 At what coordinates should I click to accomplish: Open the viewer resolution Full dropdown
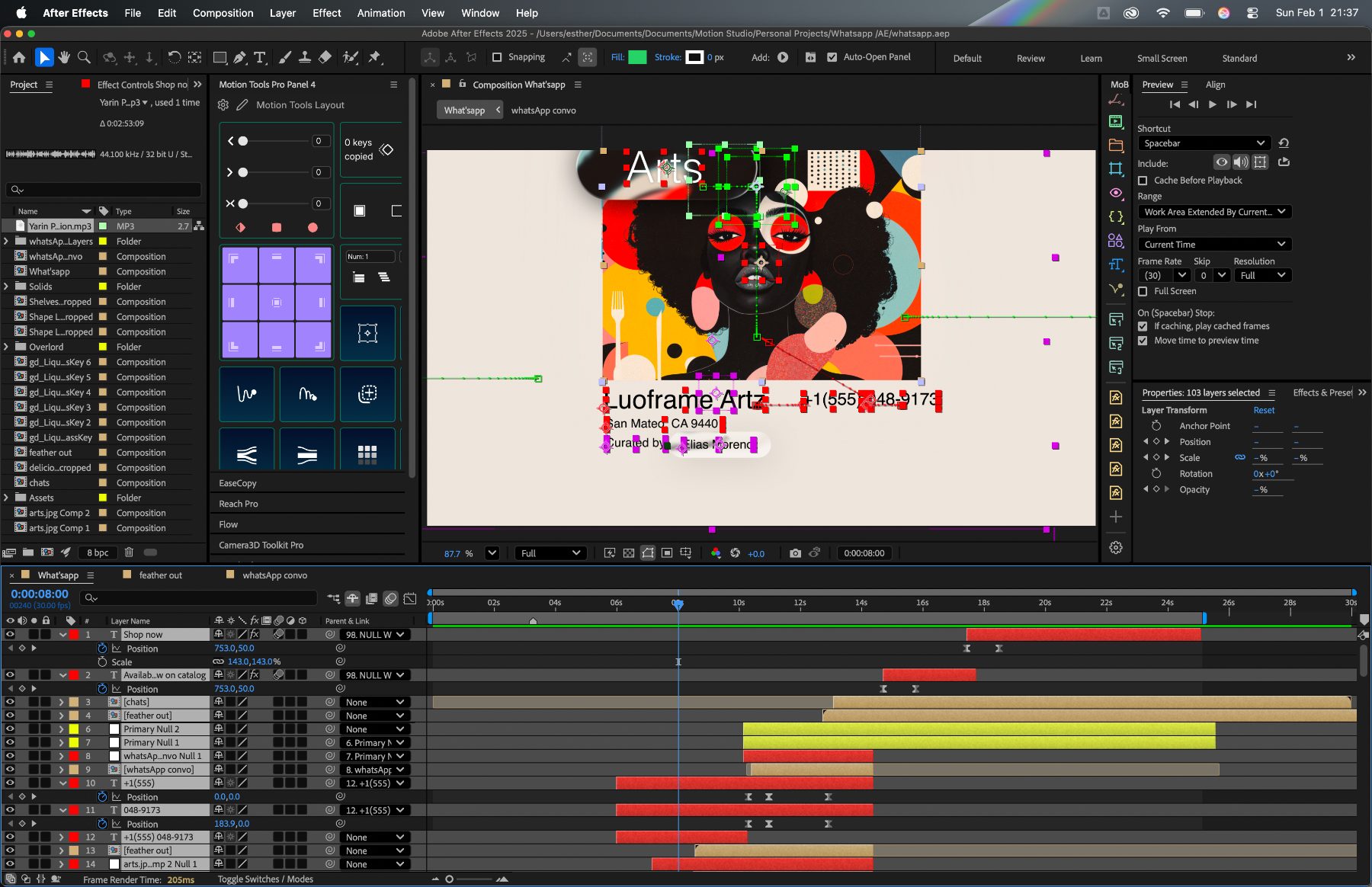click(551, 553)
